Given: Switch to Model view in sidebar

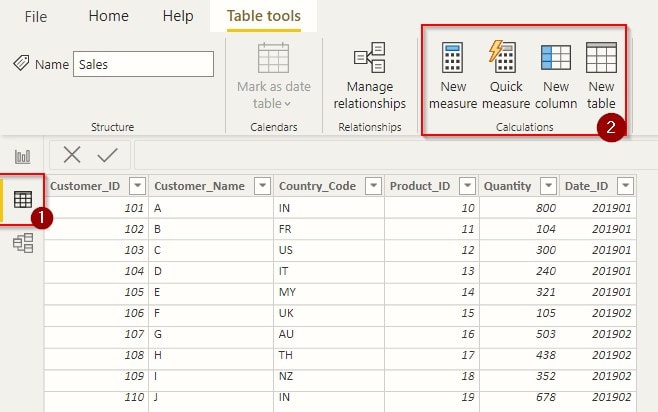Looking at the screenshot, I should 23,243.
